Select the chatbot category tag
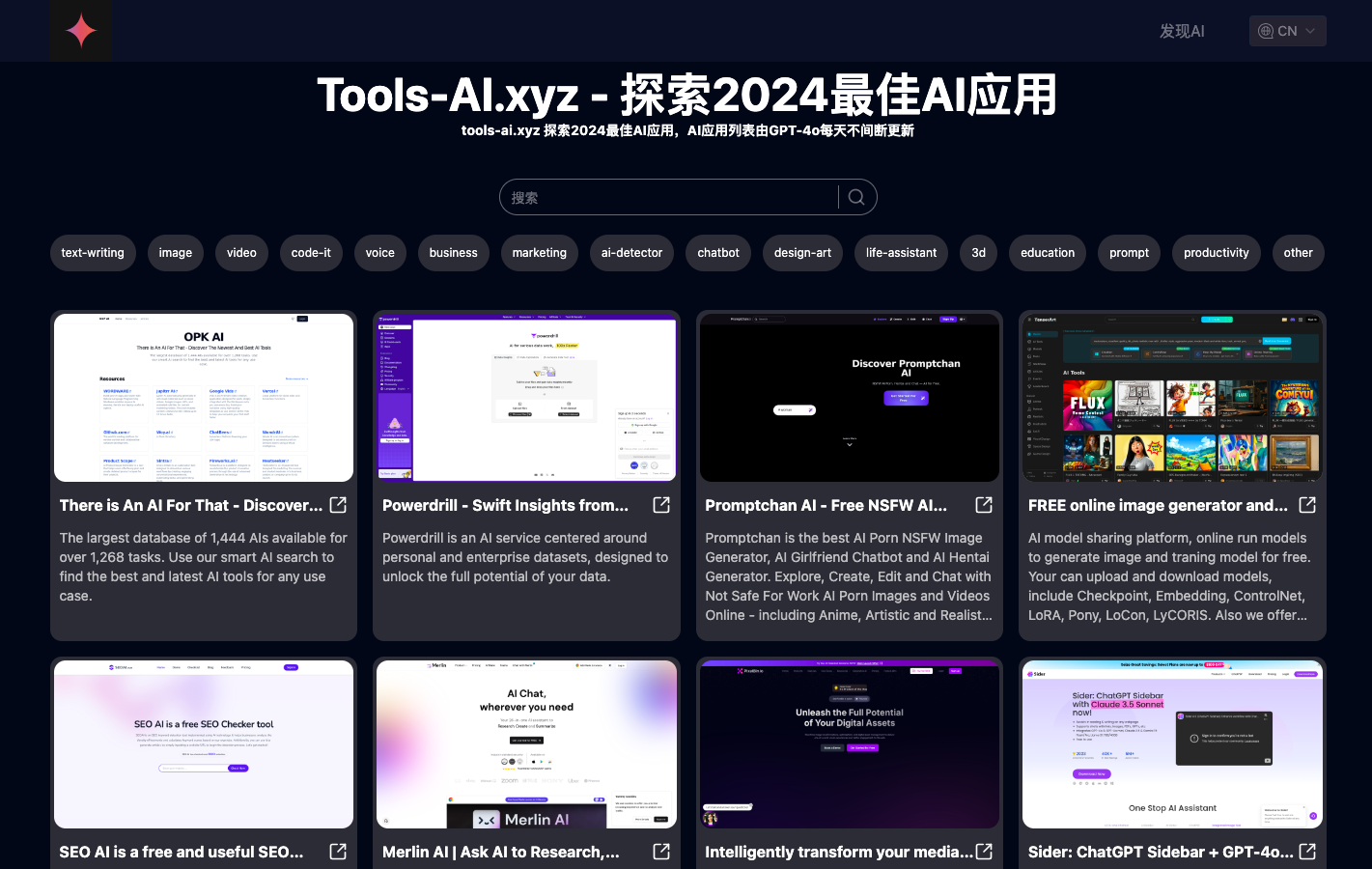The width and height of the screenshot is (1372, 869). click(x=718, y=253)
